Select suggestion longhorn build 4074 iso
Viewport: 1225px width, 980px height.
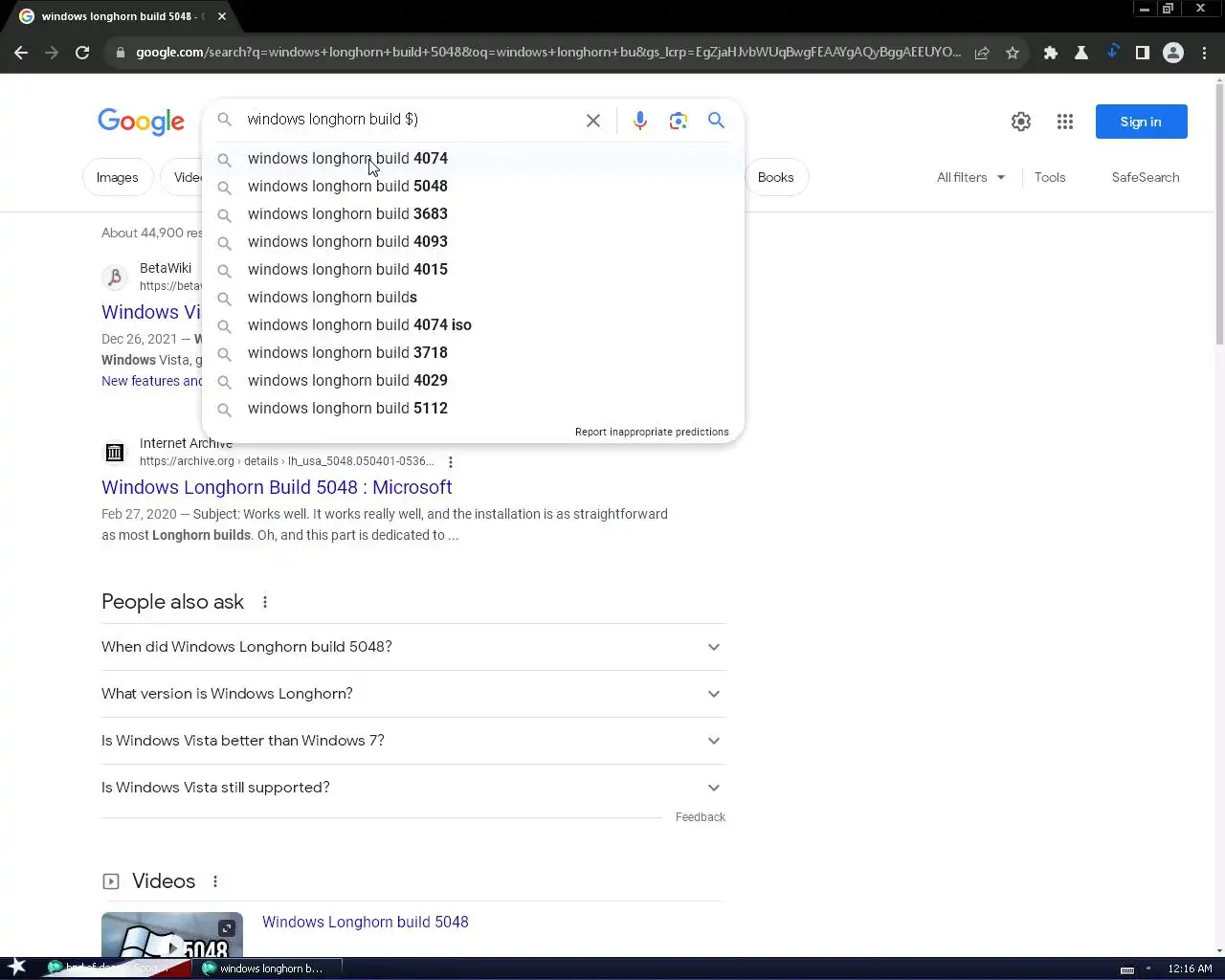(x=473, y=325)
